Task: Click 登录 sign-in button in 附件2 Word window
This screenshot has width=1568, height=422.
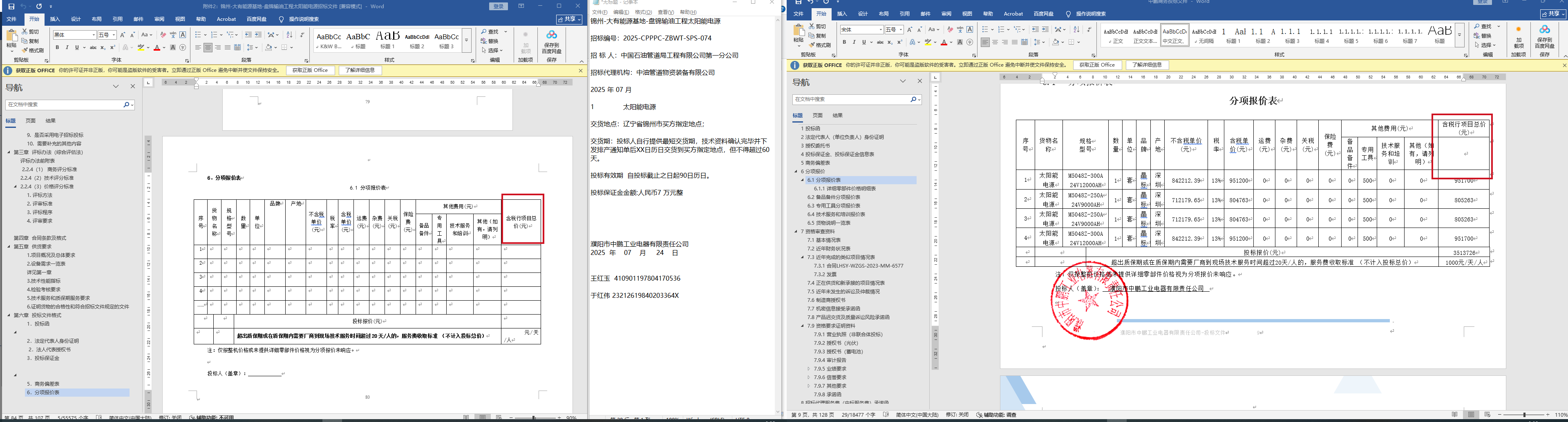Action: [x=499, y=6]
